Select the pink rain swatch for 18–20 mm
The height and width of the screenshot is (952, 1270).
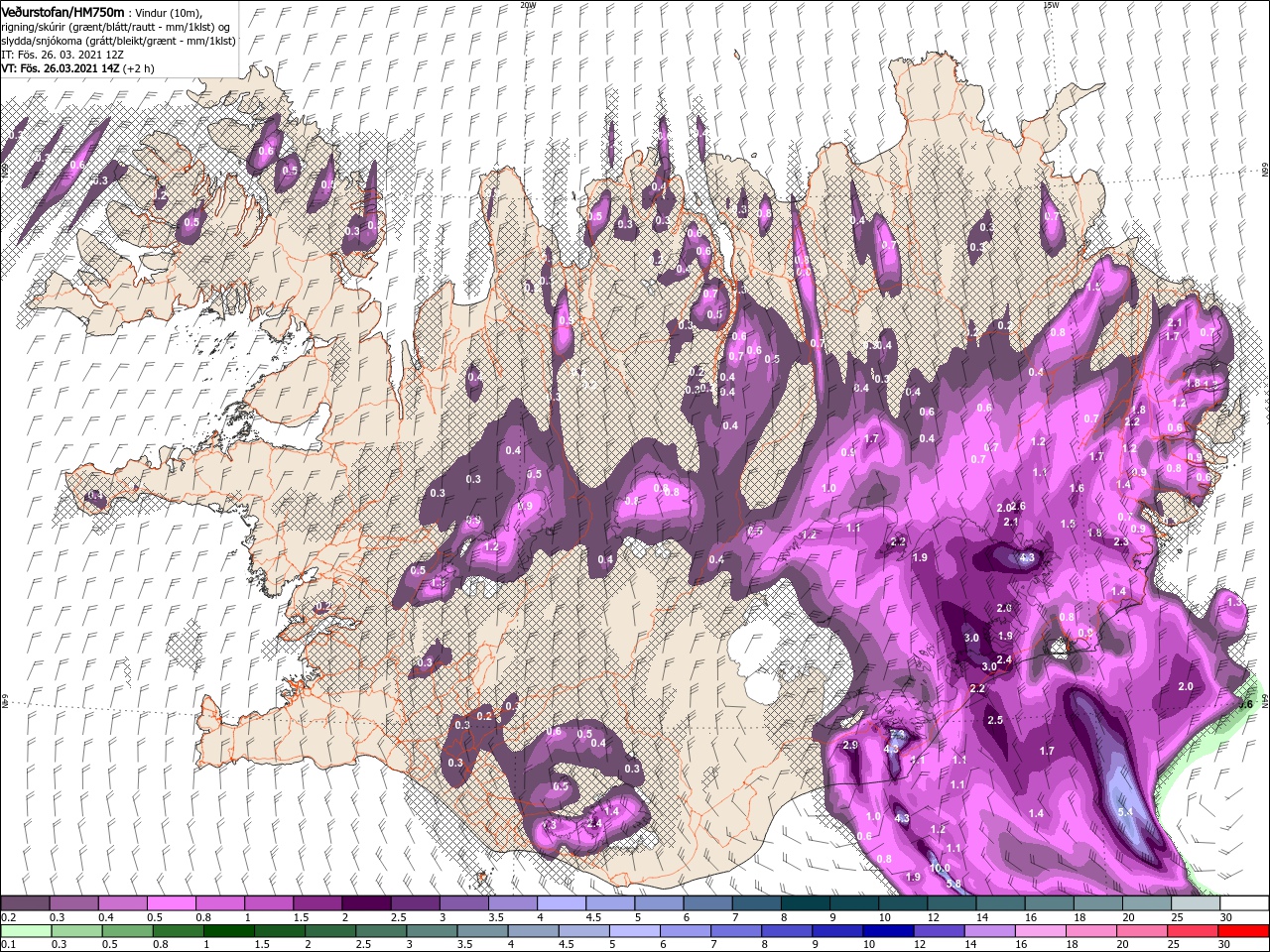tap(1089, 931)
